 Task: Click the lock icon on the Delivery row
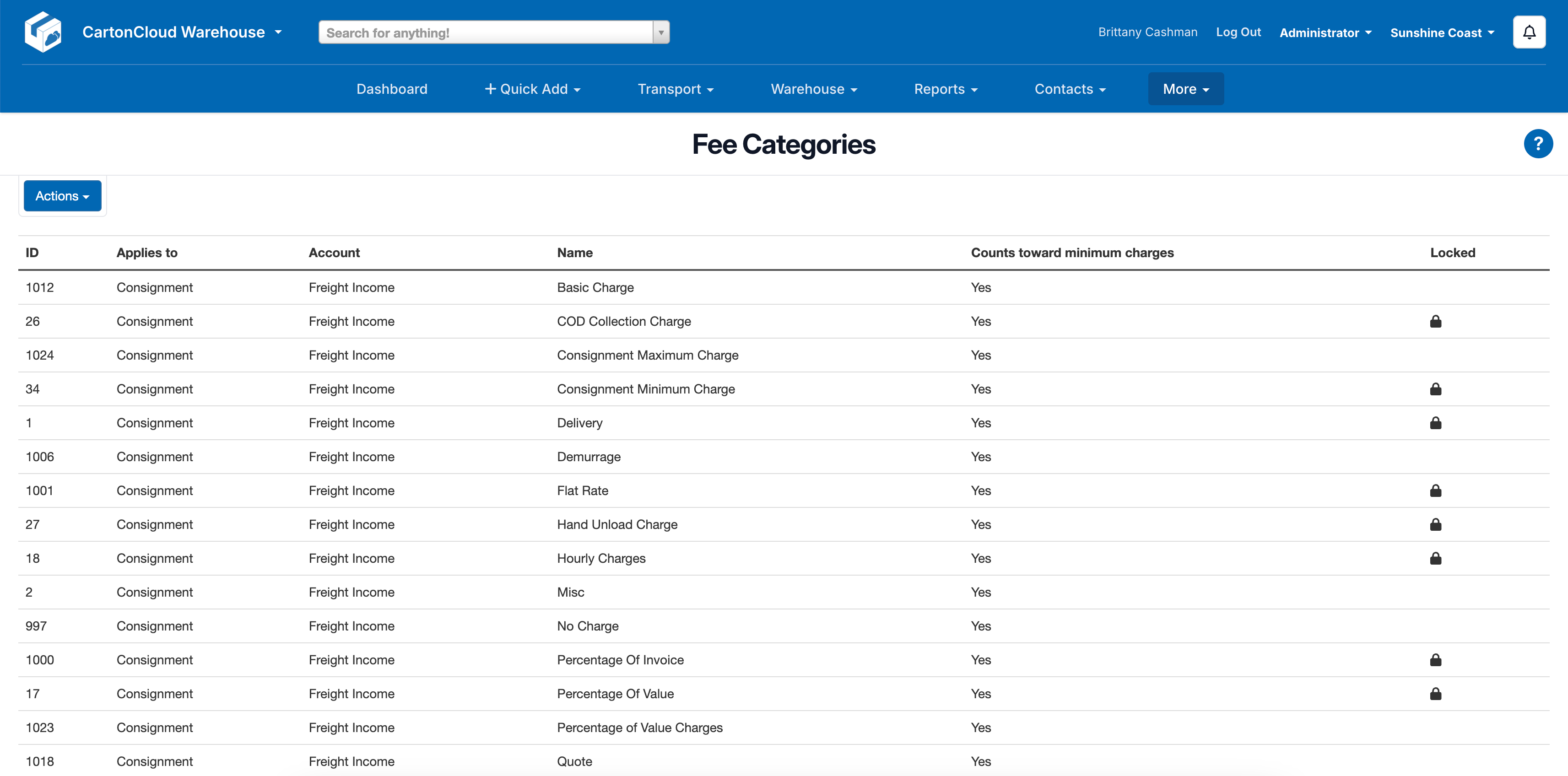[x=1435, y=423]
